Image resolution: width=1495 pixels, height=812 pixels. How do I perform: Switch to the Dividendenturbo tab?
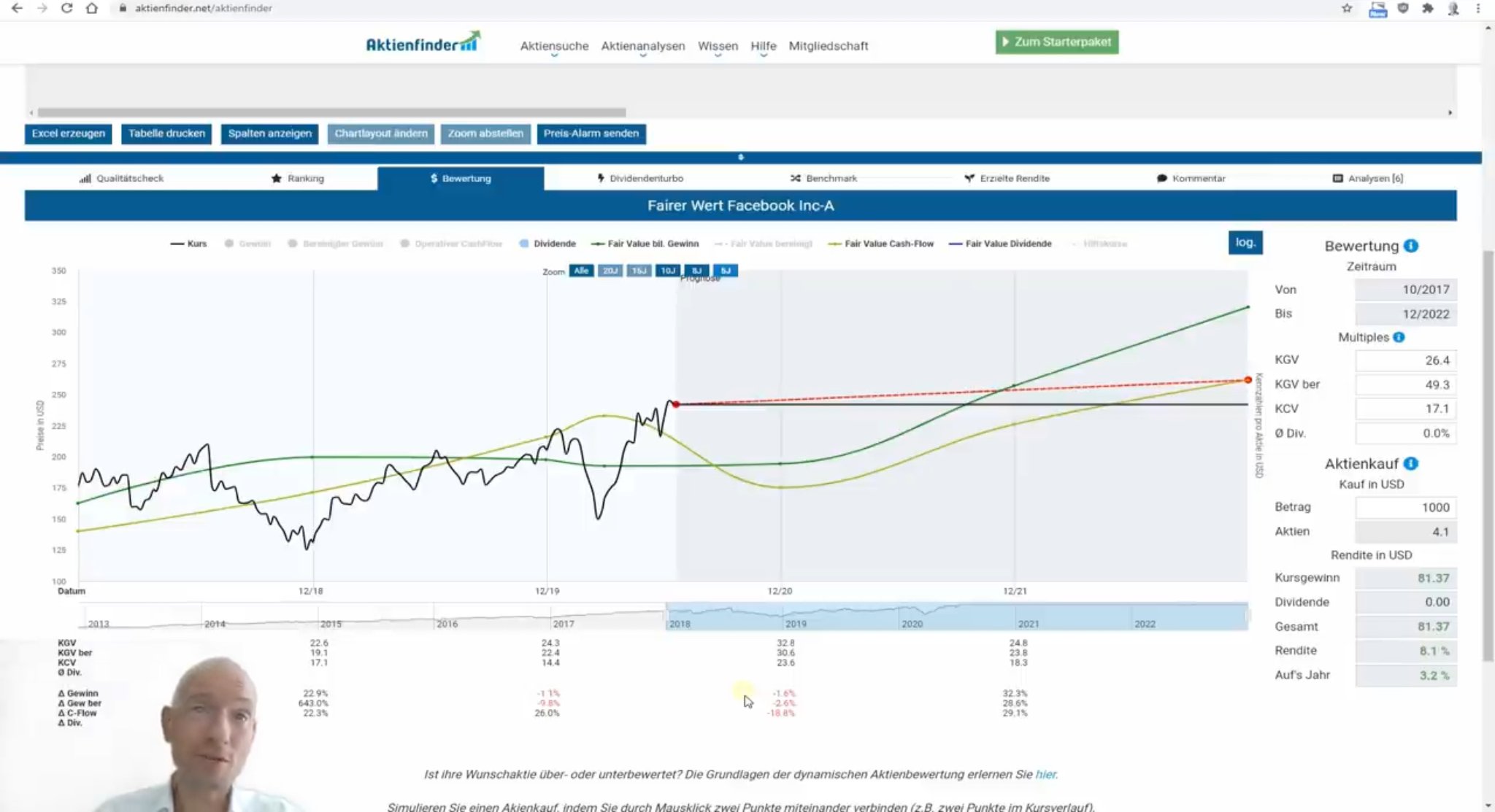640,178
